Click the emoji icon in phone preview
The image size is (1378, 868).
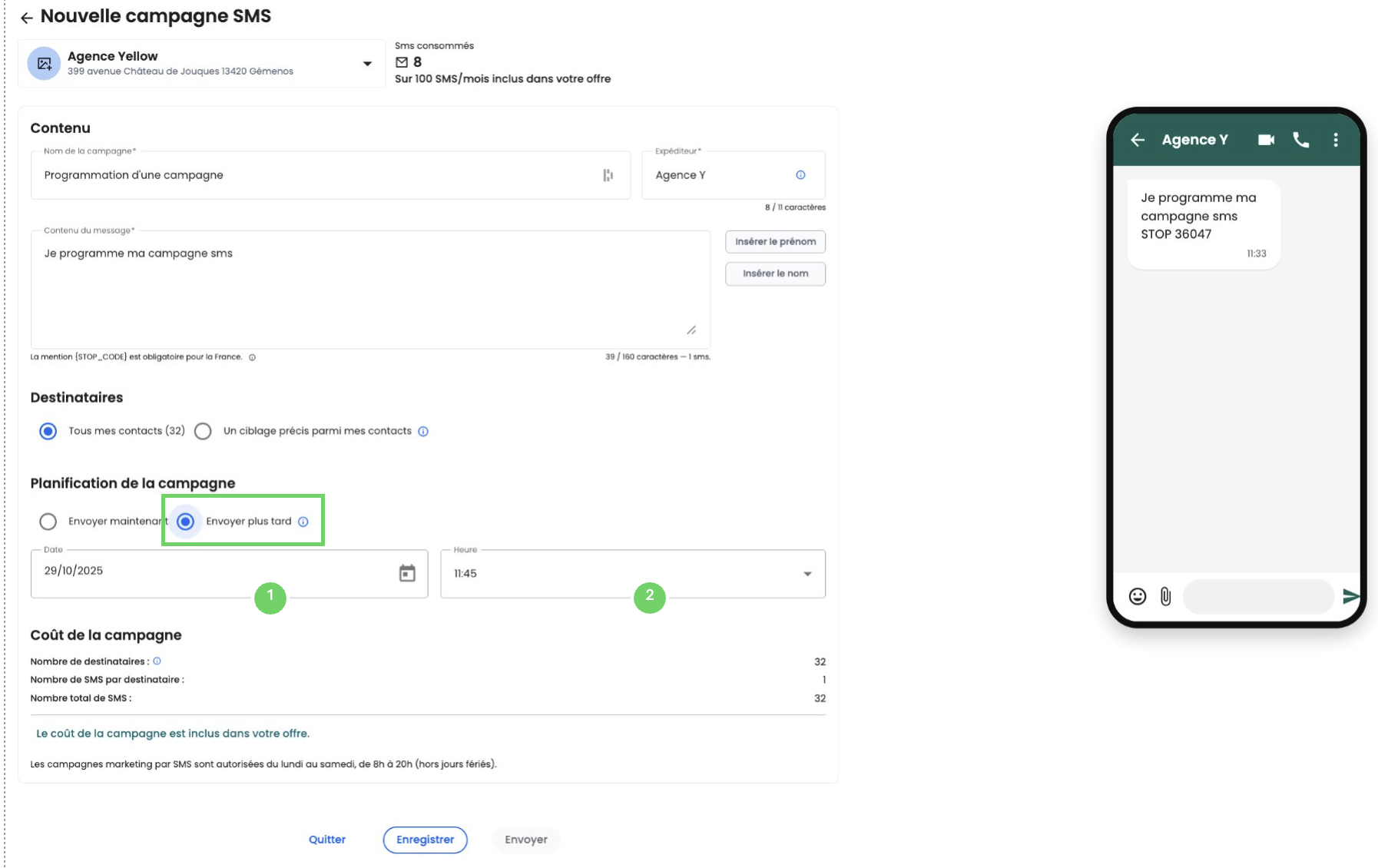(x=1138, y=596)
